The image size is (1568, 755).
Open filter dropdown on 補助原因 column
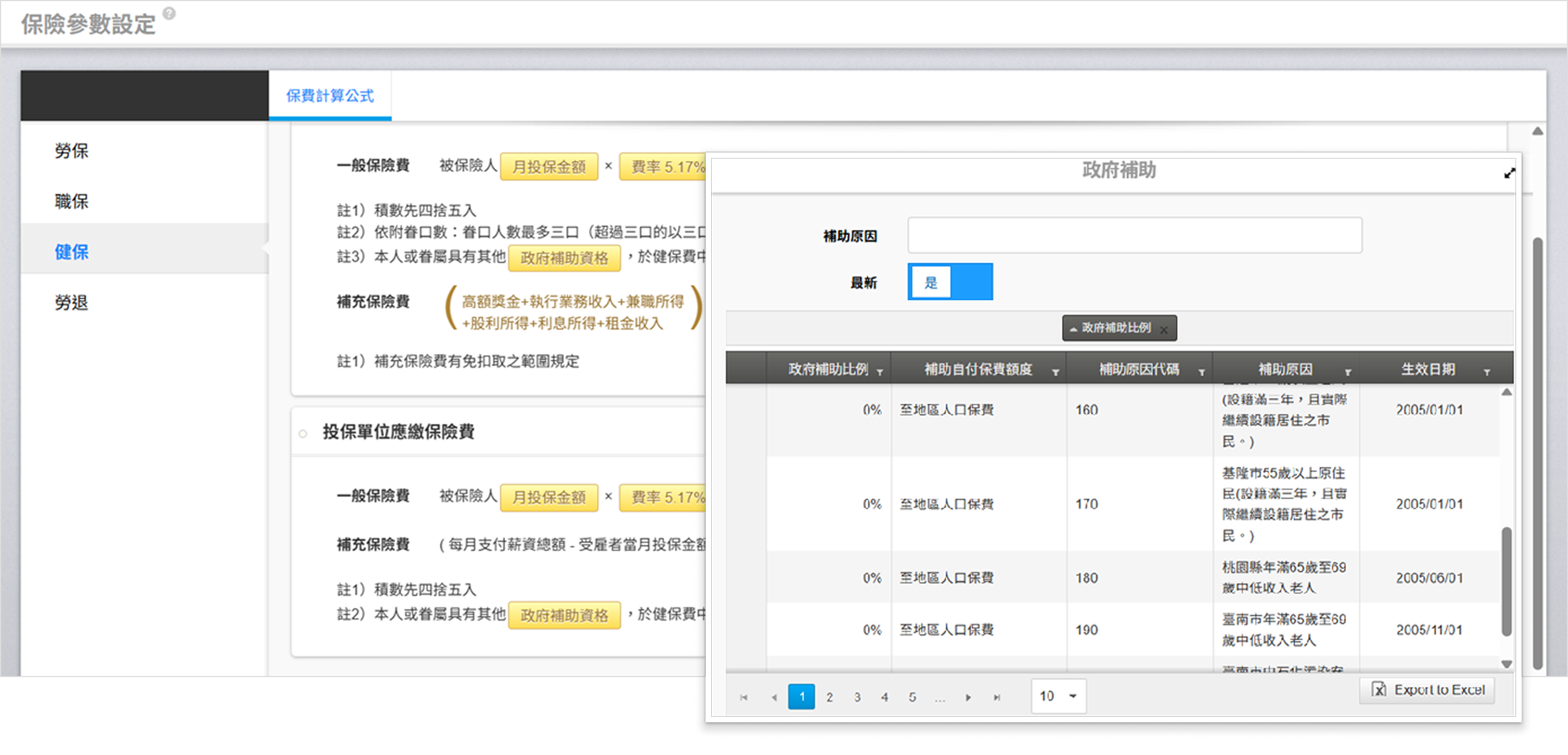click(1348, 372)
